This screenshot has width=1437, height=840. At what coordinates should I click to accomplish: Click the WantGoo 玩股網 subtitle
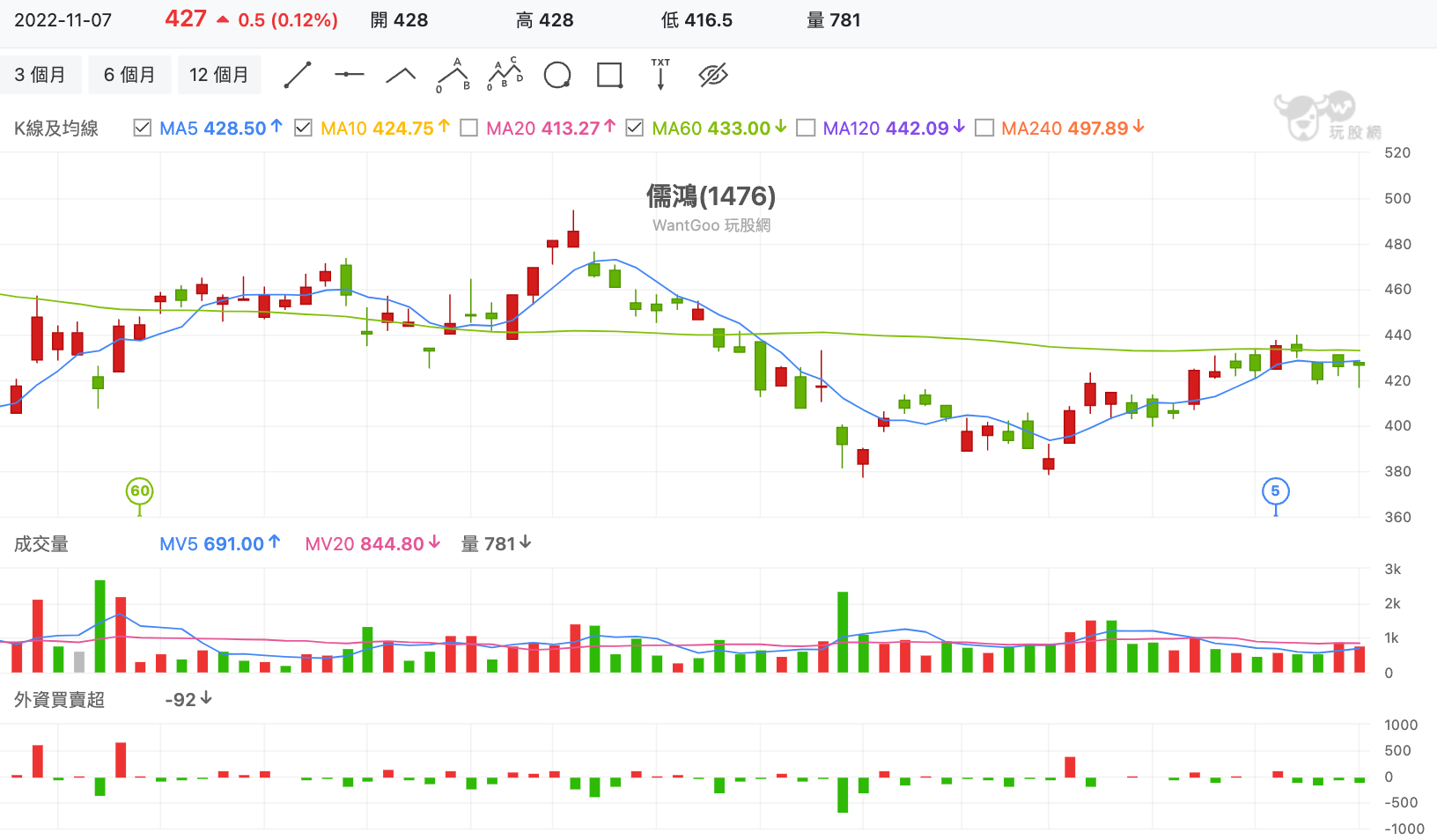point(711,225)
